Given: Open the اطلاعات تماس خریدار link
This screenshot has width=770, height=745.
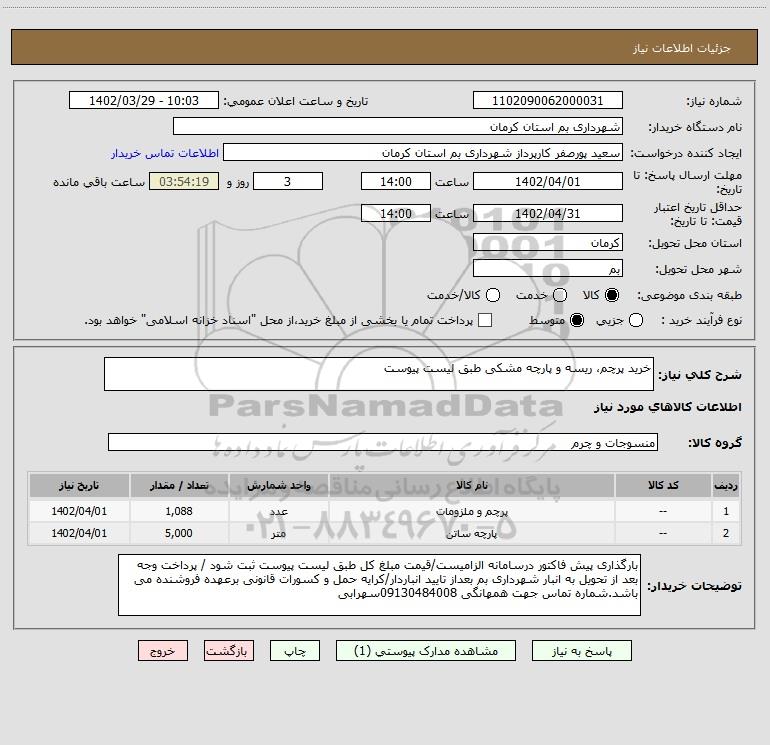Looking at the screenshot, I should [165, 153].
